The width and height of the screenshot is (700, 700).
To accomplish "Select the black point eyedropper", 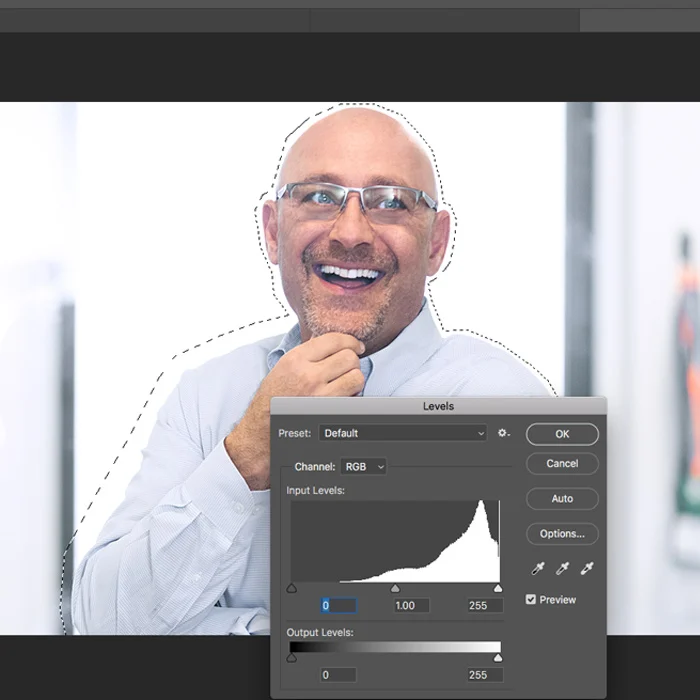I will [538, 568].
